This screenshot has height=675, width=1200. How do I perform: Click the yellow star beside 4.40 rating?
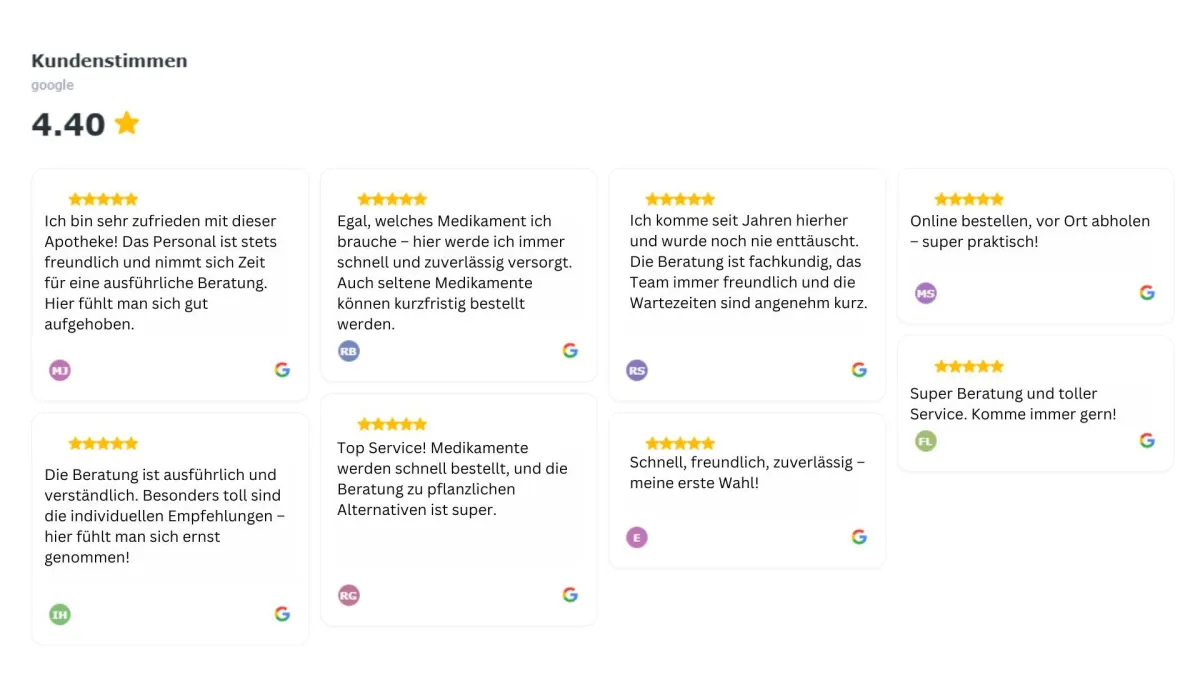(127, 123)
